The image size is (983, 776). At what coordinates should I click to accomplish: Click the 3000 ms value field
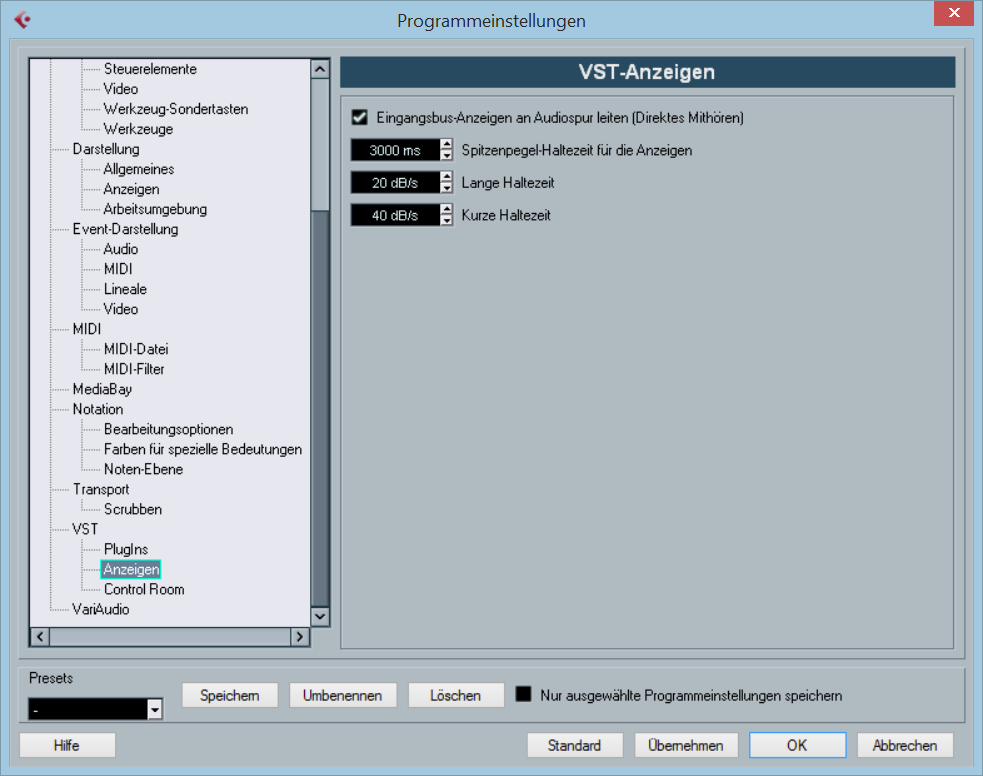click(396, 150)
